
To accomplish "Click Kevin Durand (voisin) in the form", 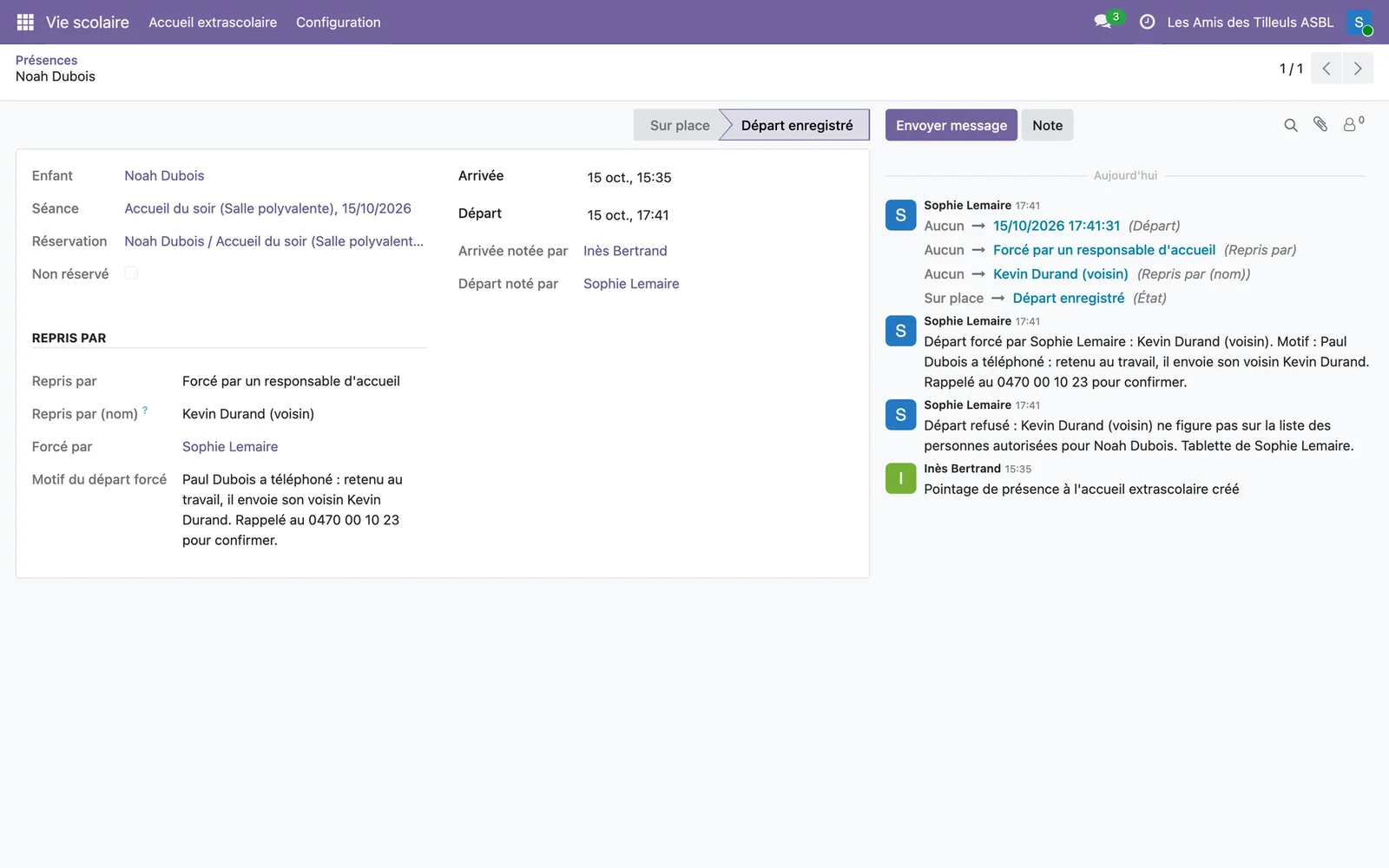I will tap(248, 414).
